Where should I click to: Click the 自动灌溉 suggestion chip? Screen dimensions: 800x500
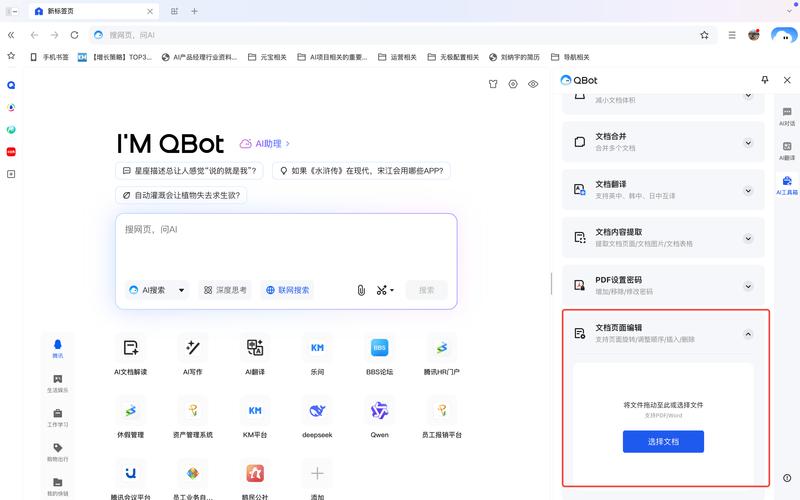tap(181, 195)
